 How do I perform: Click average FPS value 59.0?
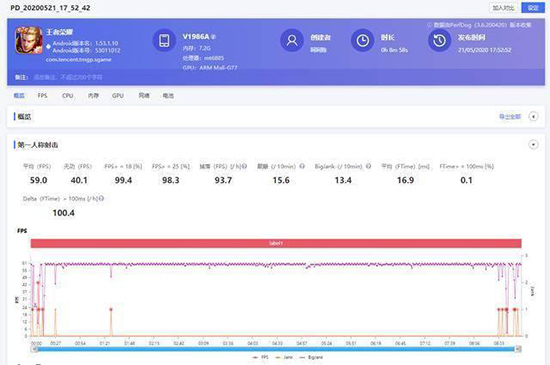[x=38, y=180]
